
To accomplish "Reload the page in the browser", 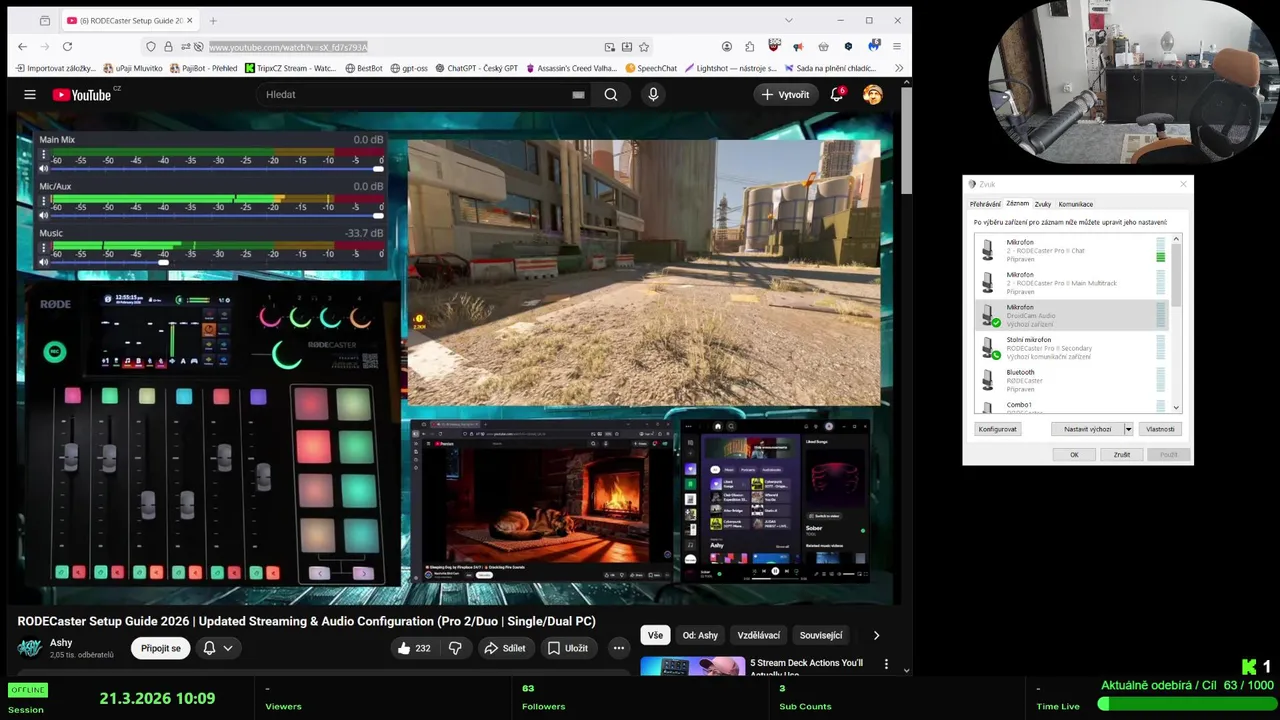I will coord(67,46).
